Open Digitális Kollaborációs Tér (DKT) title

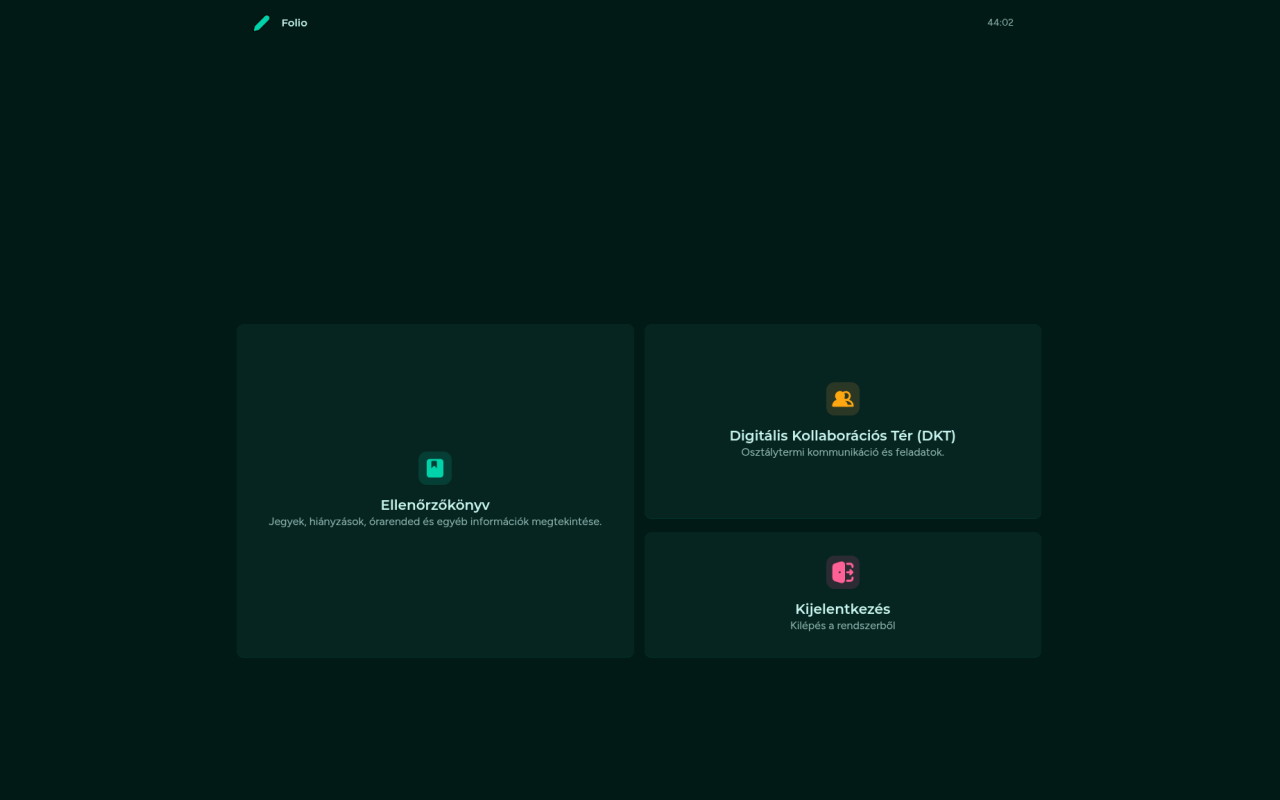tap(843, 436)
